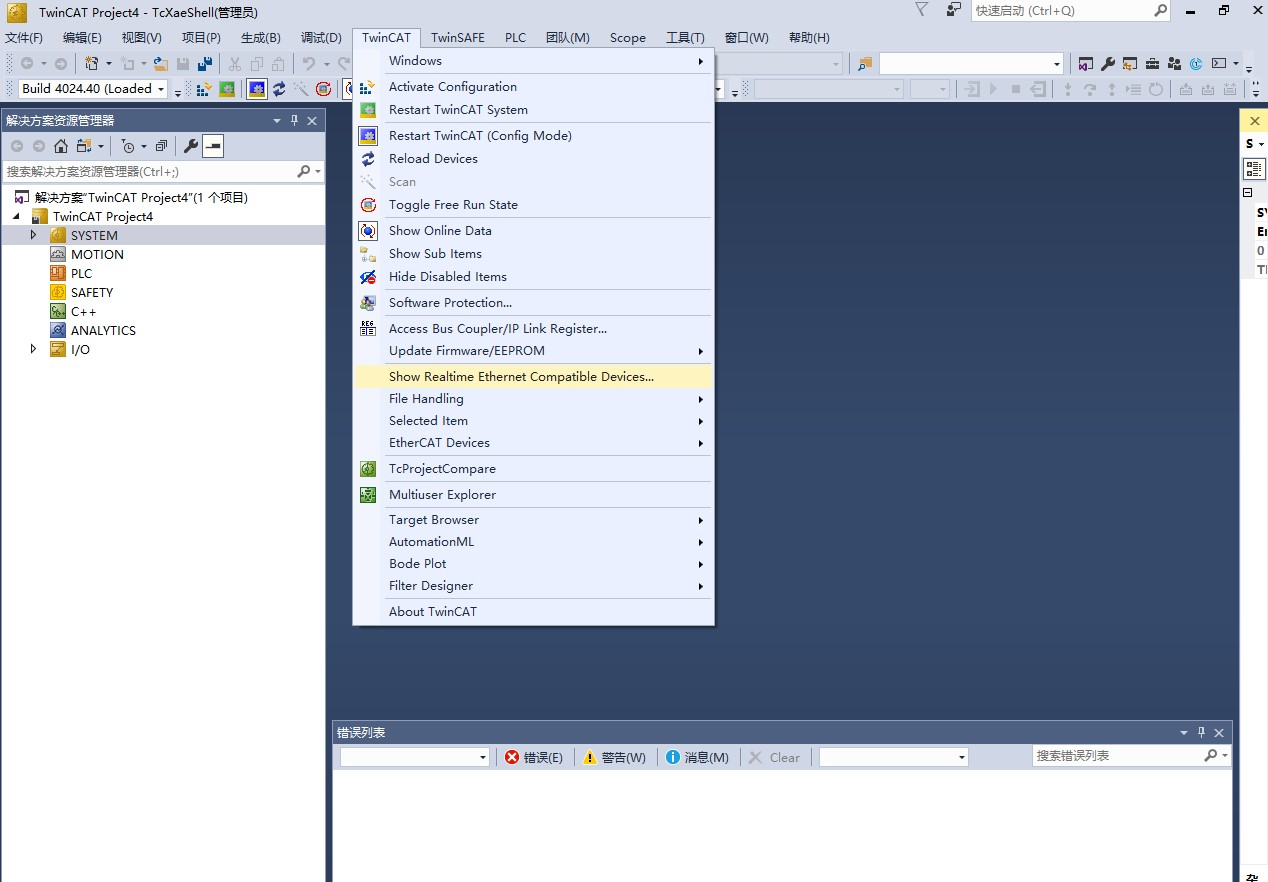Open File Handling submenu
Image resolution: width=1268 pixels, height=882 pixels.
point(534,399)
